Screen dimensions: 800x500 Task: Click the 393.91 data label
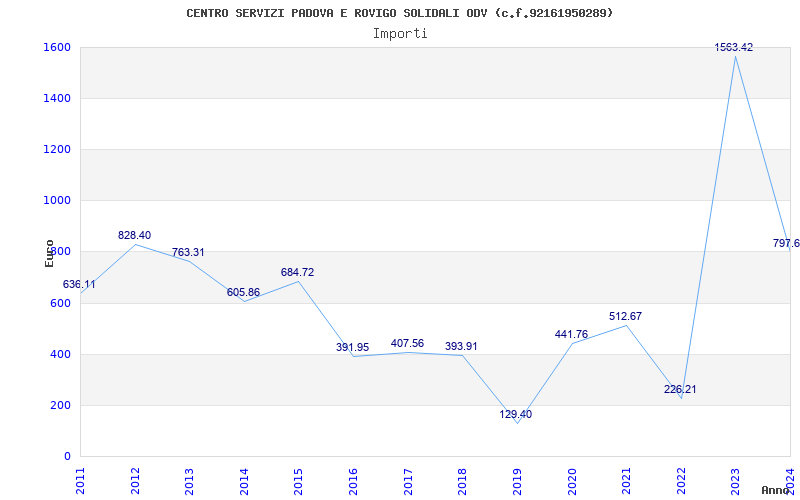pyautogui.click(x=461, y=346)
